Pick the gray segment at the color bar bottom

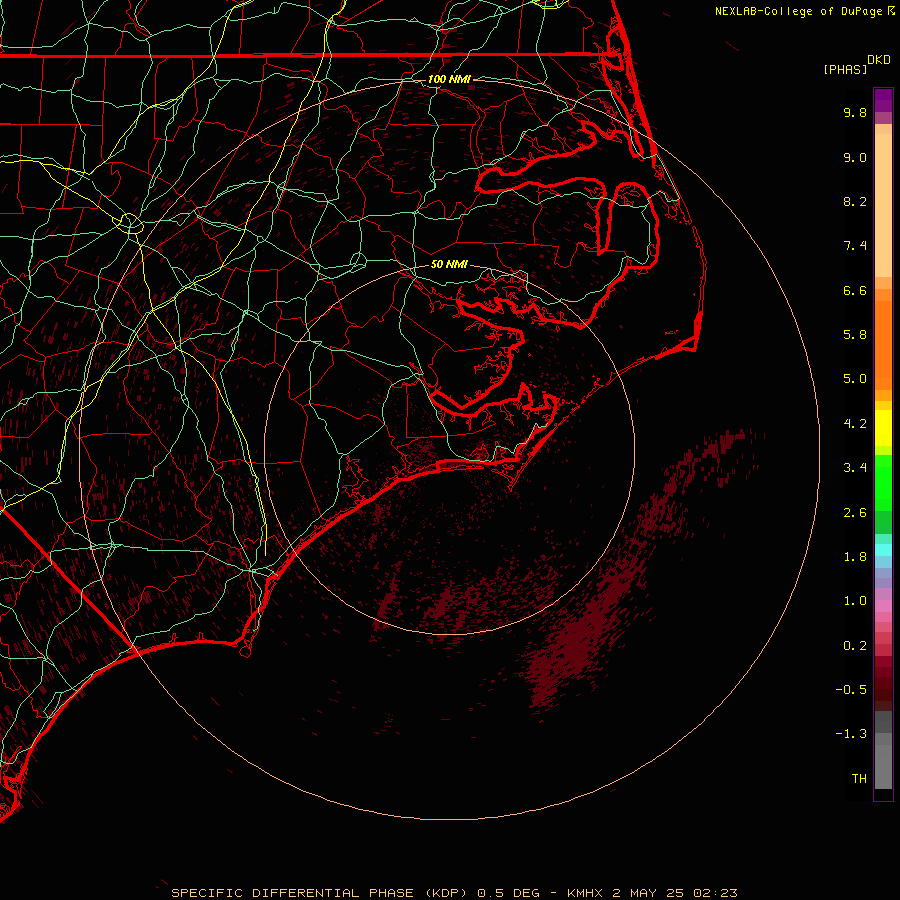883,767
